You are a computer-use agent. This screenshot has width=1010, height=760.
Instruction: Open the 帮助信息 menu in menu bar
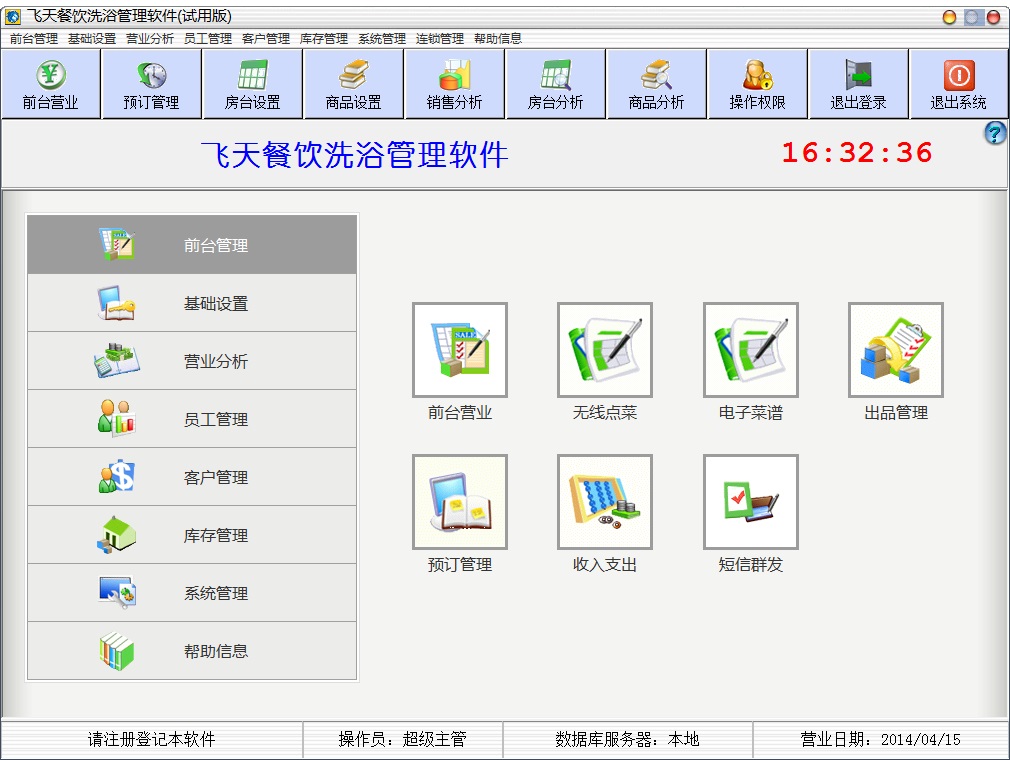click(x=498, y=39)
